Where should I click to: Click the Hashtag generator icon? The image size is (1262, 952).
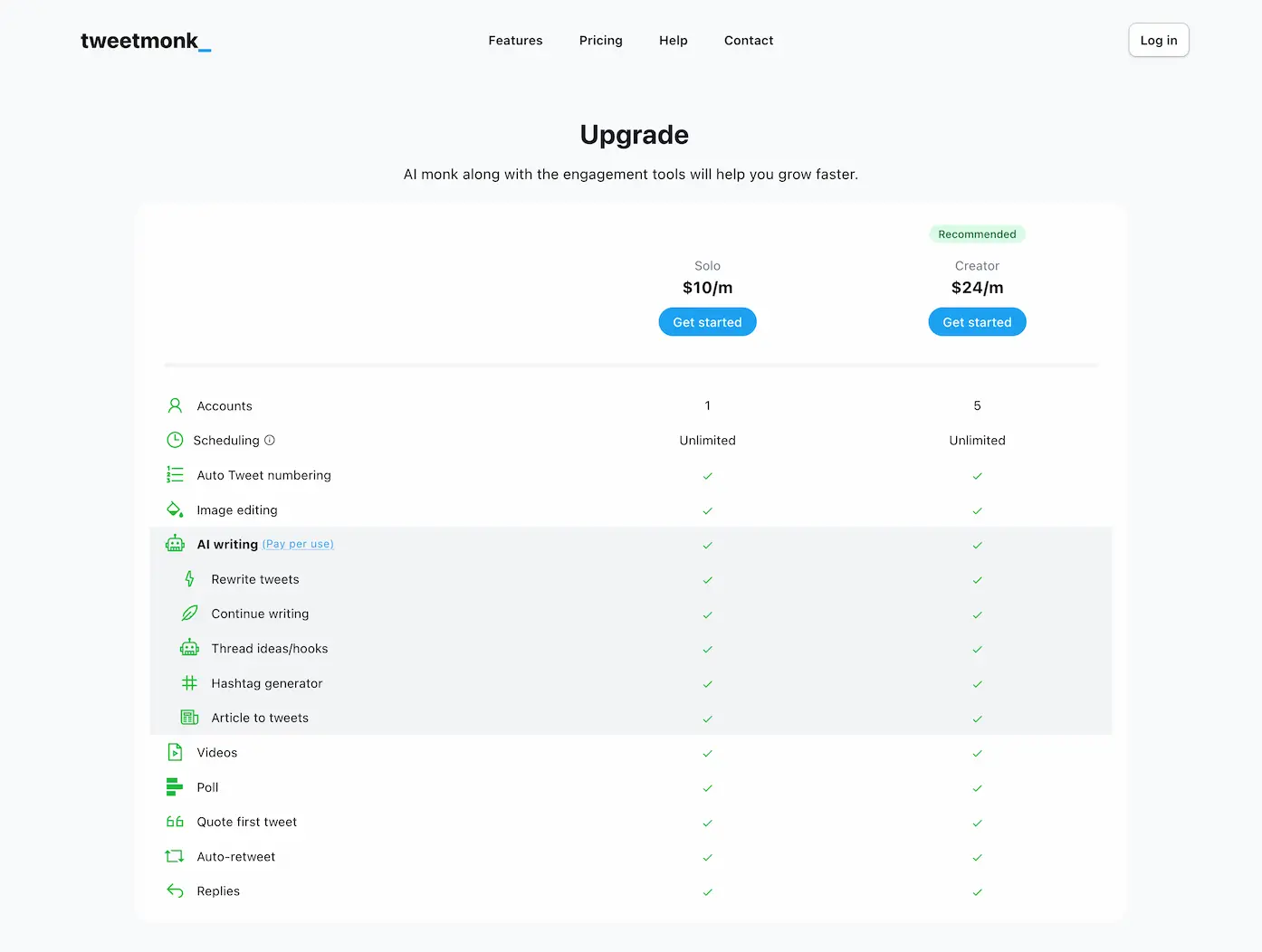(189, 683)
